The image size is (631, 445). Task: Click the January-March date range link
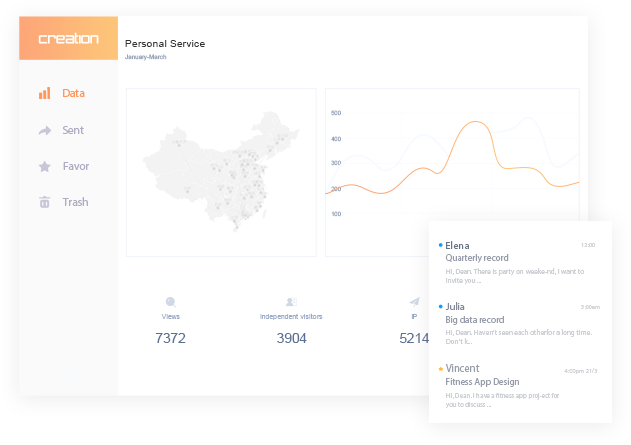click(x=145, y=57)
